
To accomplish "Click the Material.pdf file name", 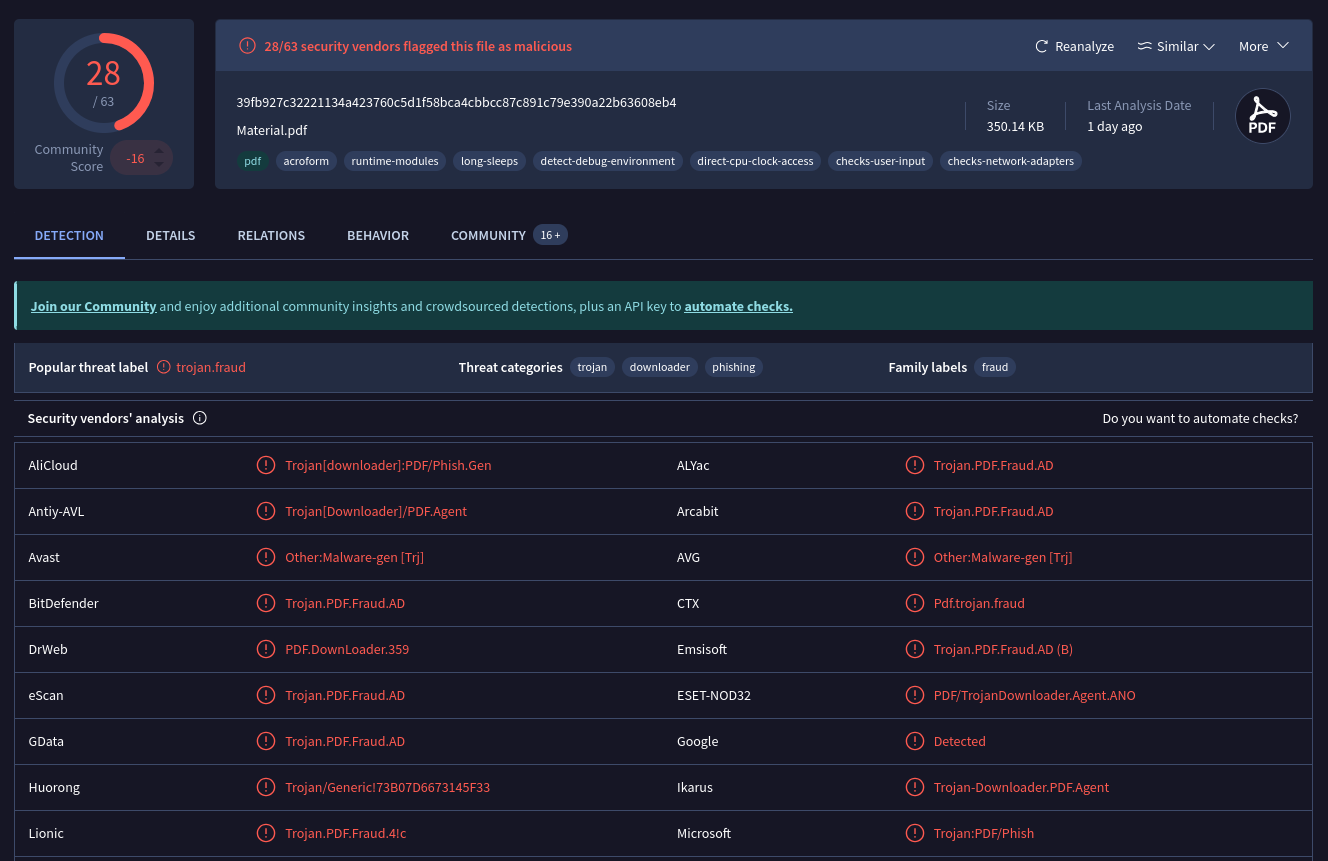I will (272, 130).
